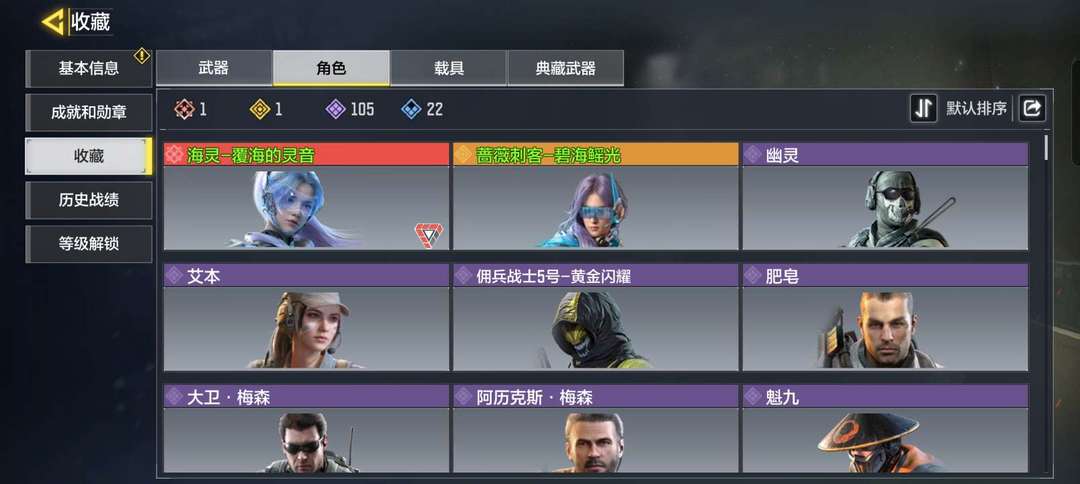Click the blue rare rarity filter icon

411,109
